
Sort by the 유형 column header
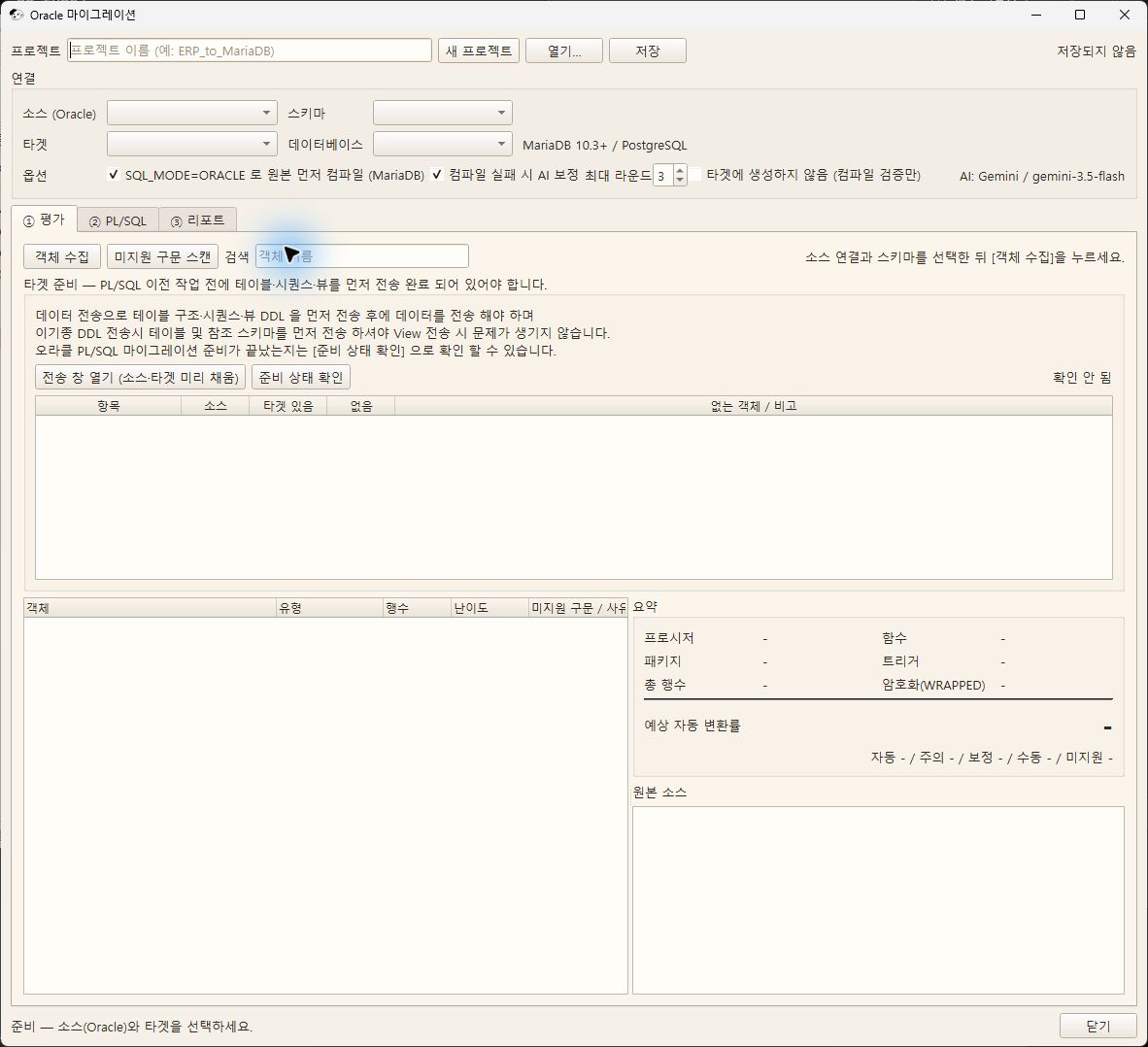(x=329, y=608)
